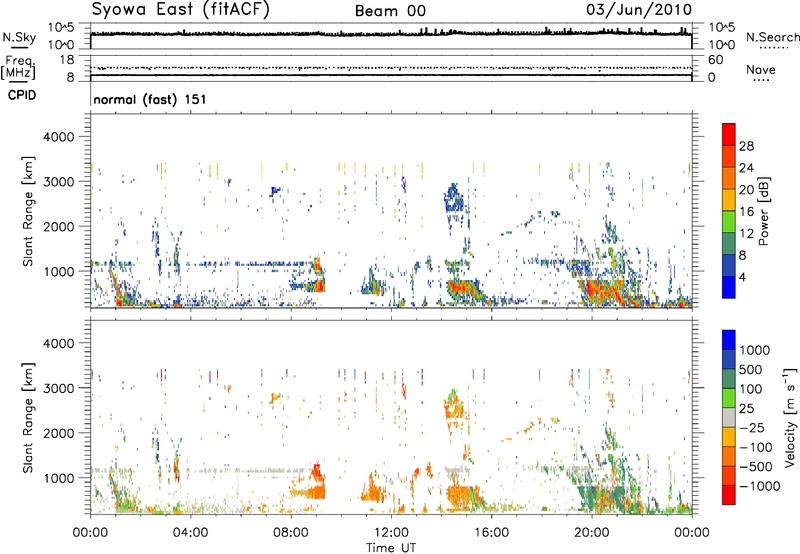Image resolution: width=800 pixels, height=554 pixels.
Task: Click the 03/Jun/2010 date label
Action: click(639, 10)
